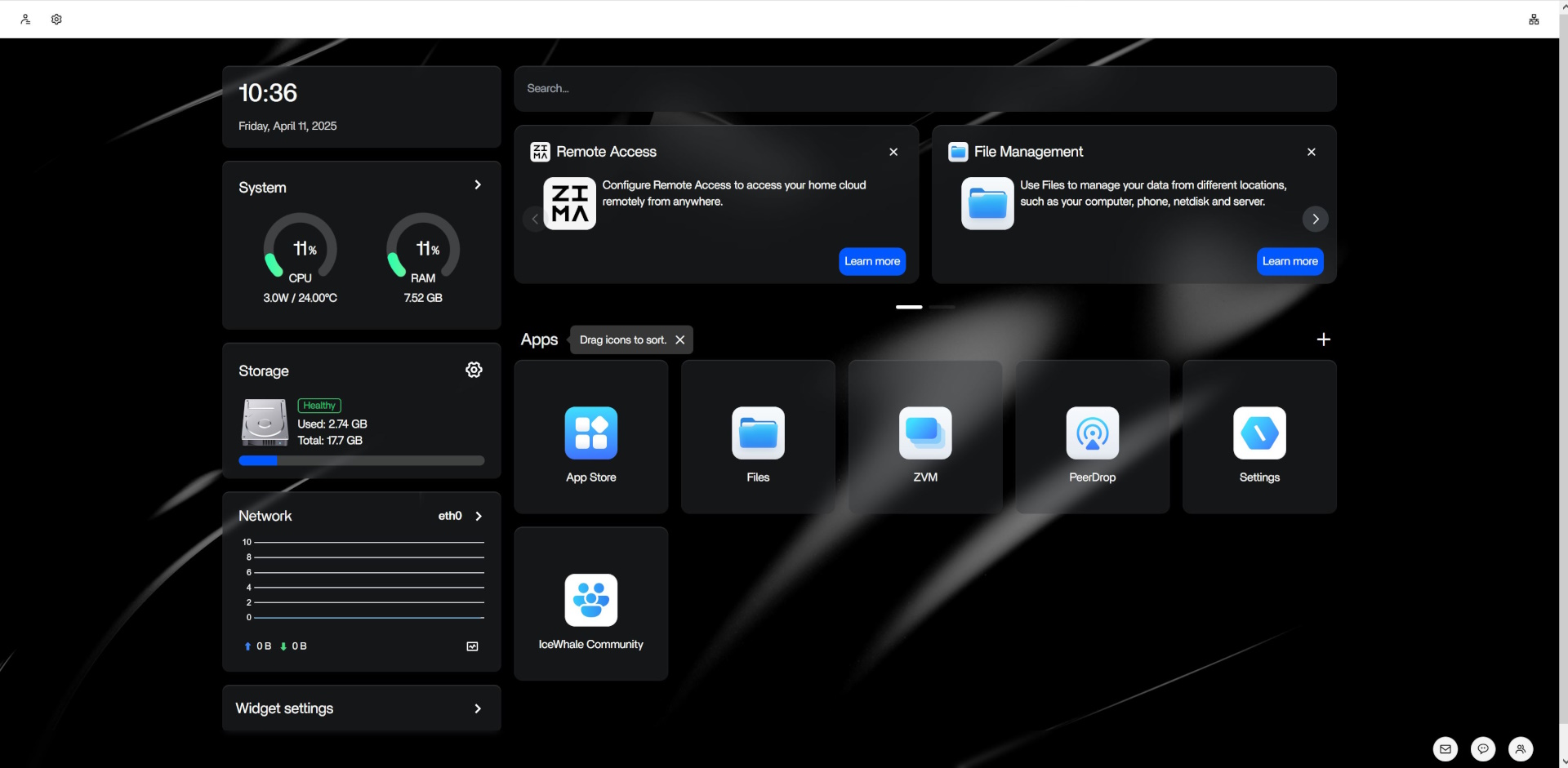Click the network chart icon

(472, 646)
